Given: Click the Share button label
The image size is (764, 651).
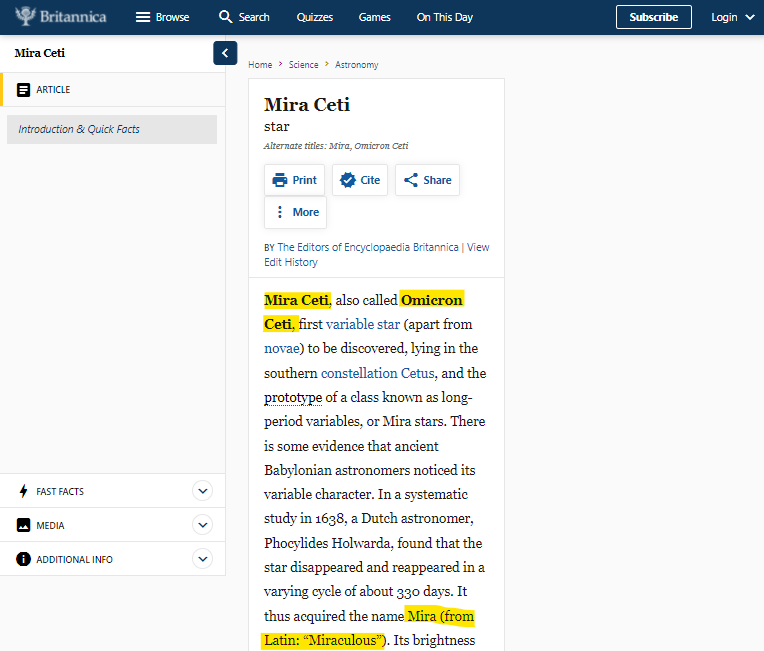Looking at the screenshot, I should (438, 180).
